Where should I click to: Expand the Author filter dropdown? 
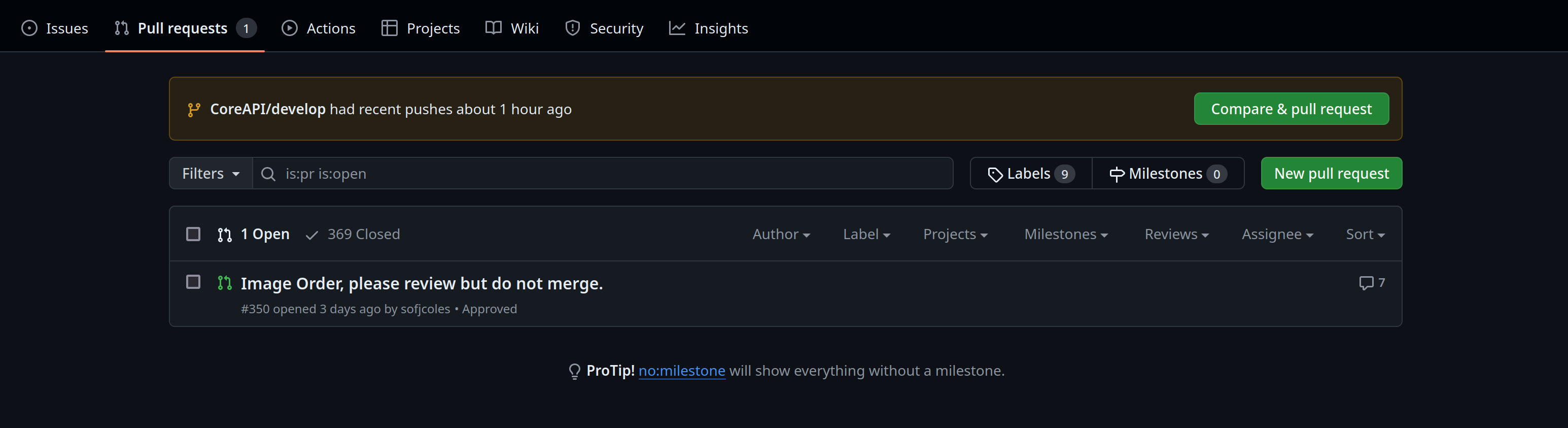click(781, 234)
